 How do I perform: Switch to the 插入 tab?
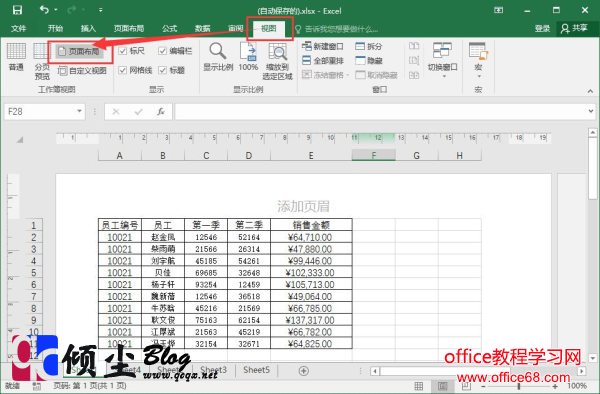tap(88, 28)
